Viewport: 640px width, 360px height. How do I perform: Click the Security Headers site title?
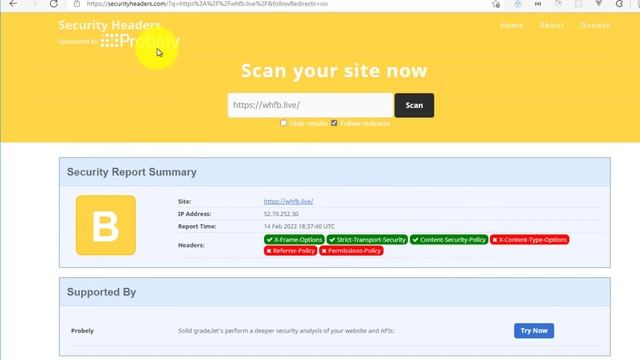[109, 25]
